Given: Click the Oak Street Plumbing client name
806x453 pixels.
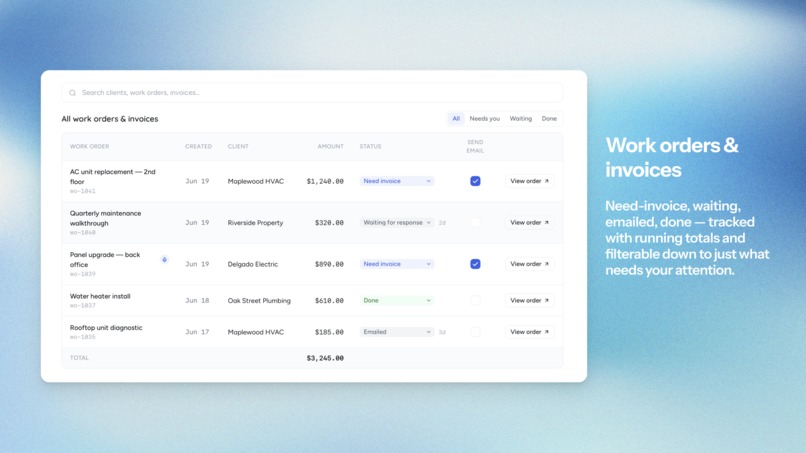Looking at the screenshot, I should click(259, 301).
